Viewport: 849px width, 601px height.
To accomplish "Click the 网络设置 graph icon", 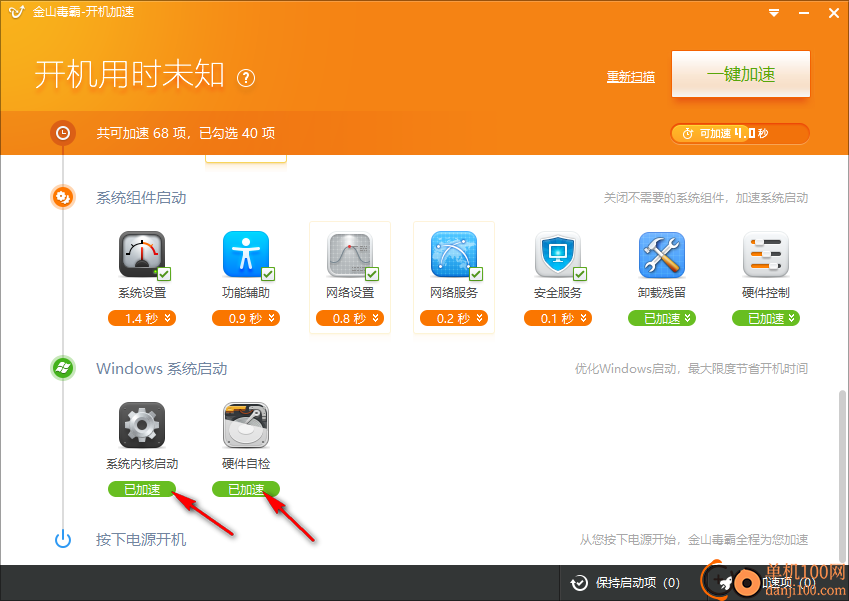I will point(350,254).
